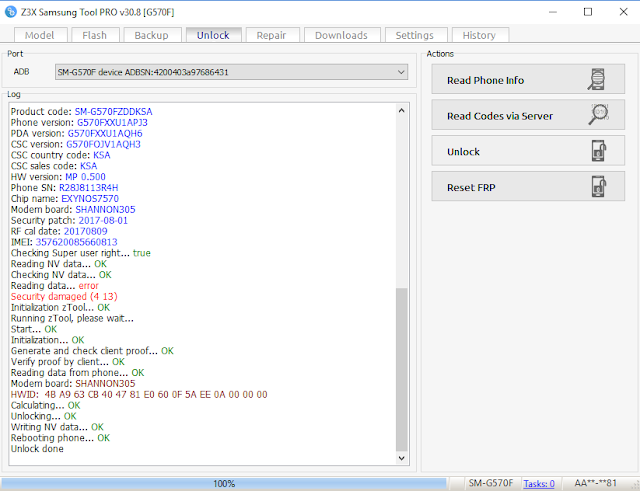Click the Read Codes via Server label
Viewport: 640px width, 491px height.
(500, 116)
